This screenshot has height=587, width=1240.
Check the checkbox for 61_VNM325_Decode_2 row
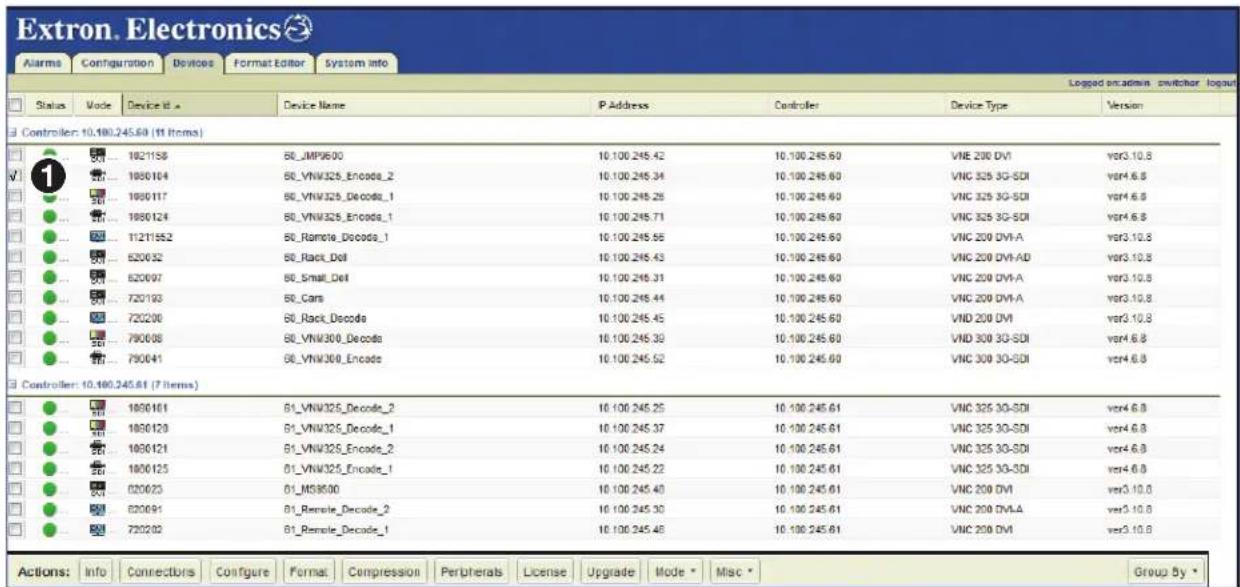(x=14, y=409)
